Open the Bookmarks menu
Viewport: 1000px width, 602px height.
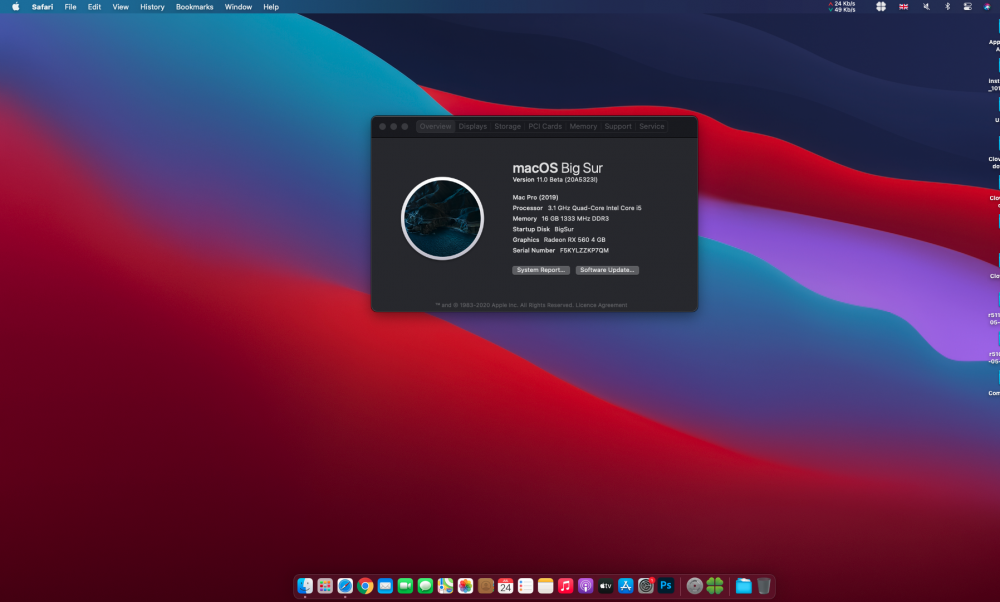coord(195,6)
